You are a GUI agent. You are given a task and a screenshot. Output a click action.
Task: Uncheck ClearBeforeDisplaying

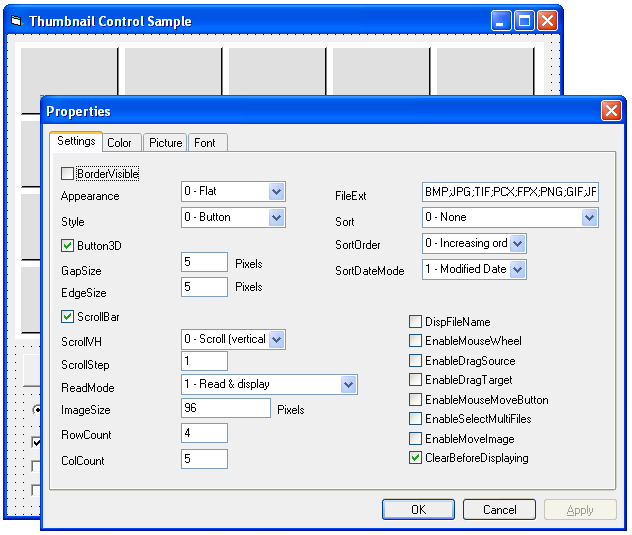click(x=415, y=458)
